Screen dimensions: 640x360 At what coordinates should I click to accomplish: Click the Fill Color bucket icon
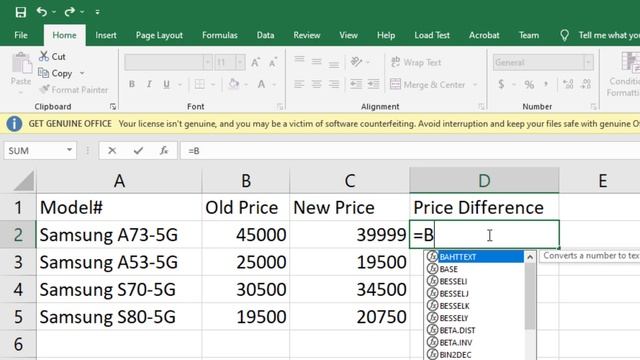[x=234, y=84]
